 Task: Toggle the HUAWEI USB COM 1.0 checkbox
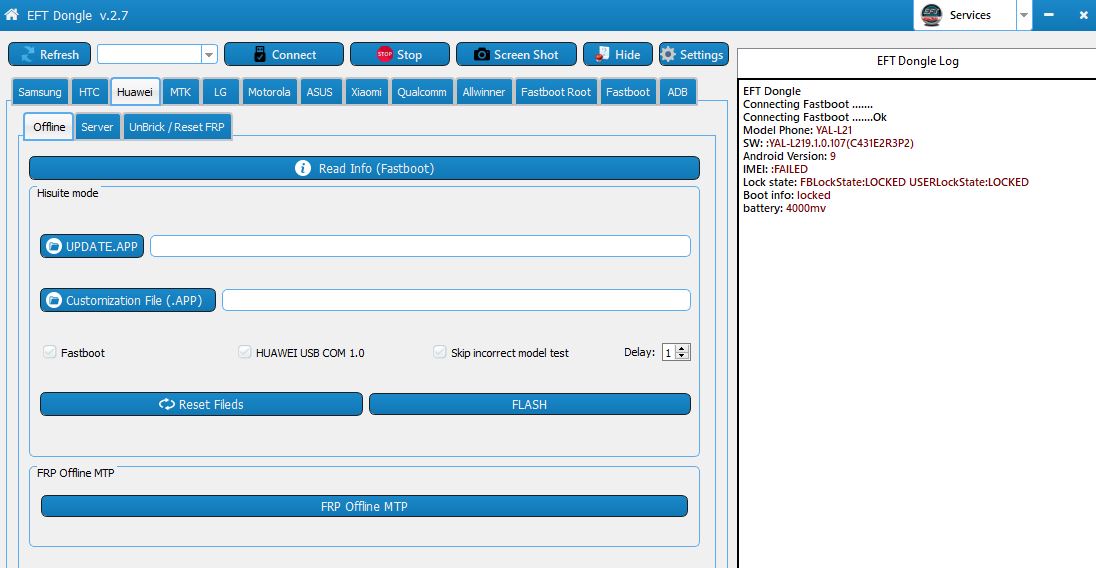[x=245, y=352]
